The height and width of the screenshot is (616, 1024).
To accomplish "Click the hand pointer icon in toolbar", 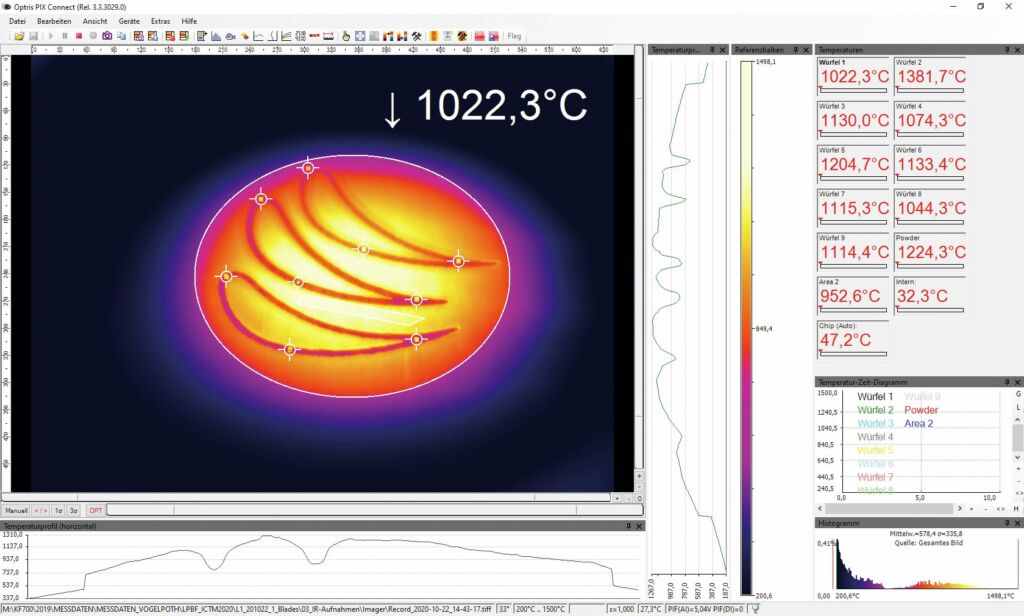I will click(346, 36).
